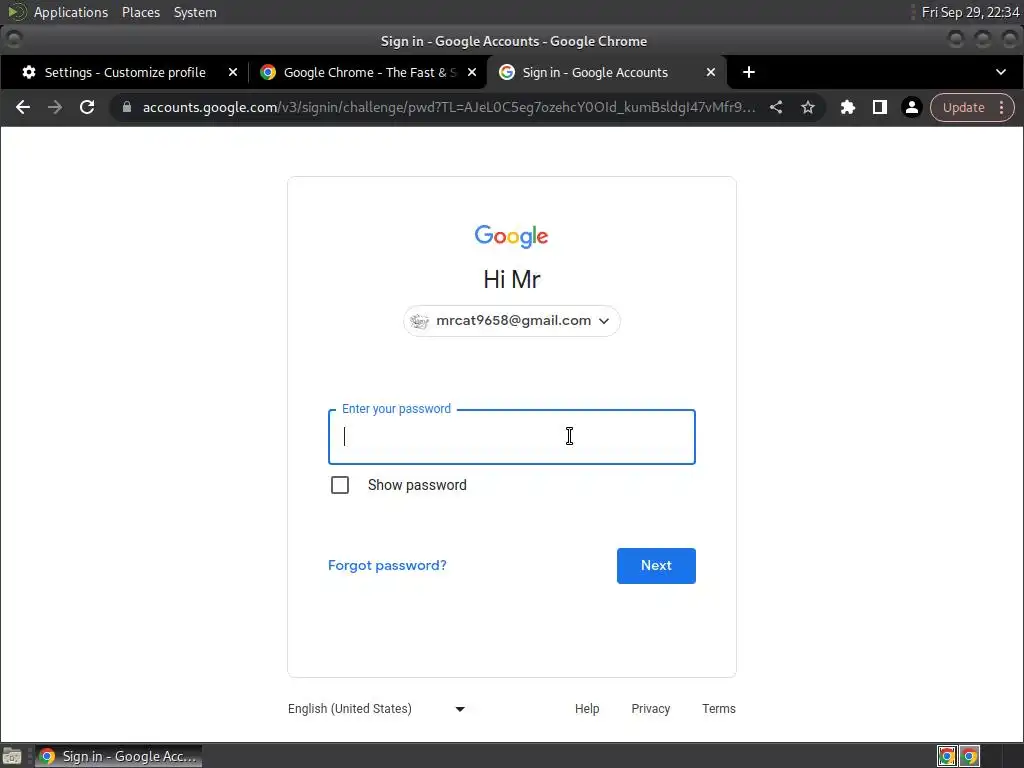
Task: Open the Places menu
Action: point(140,12)
